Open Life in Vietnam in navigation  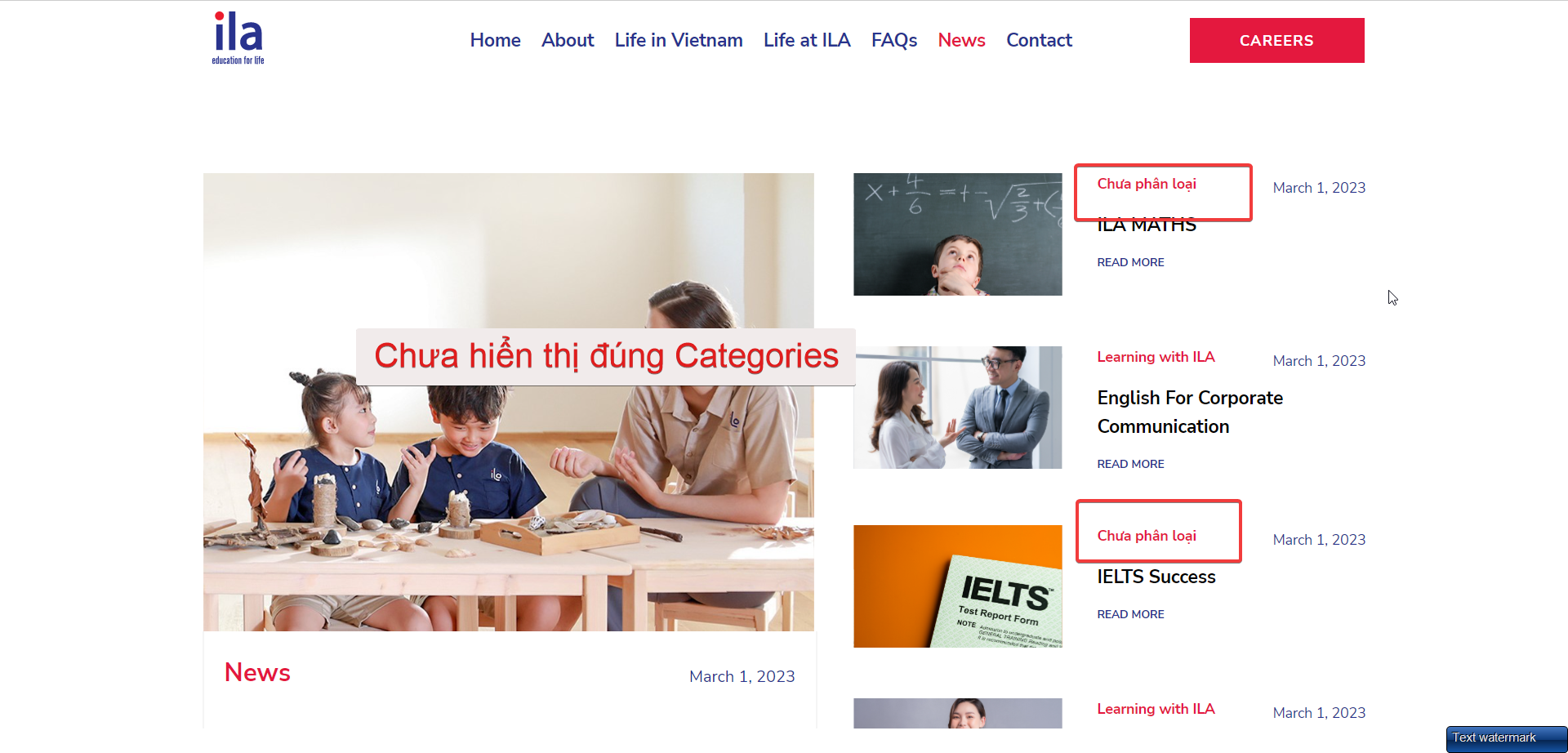679,40
